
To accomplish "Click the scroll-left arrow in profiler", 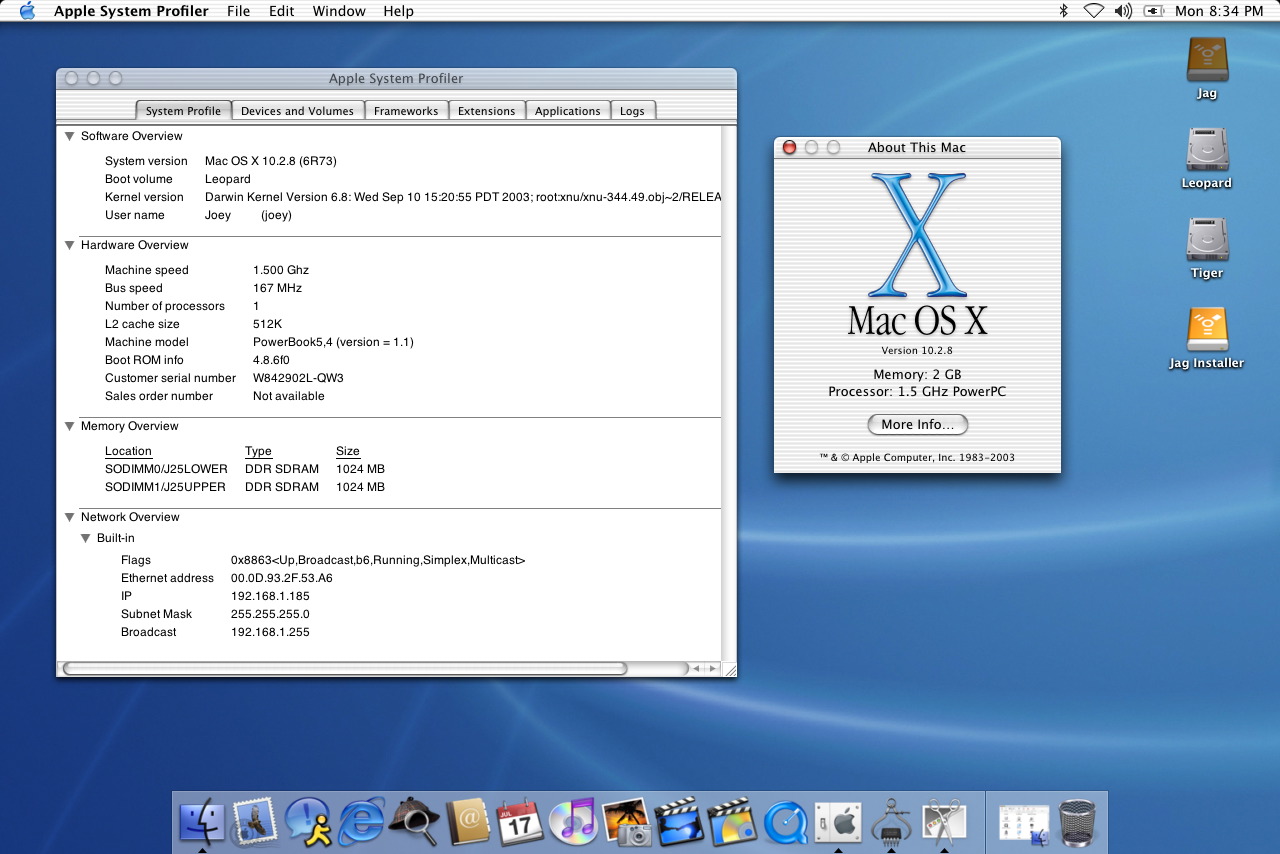I will (x=696, y=668).
